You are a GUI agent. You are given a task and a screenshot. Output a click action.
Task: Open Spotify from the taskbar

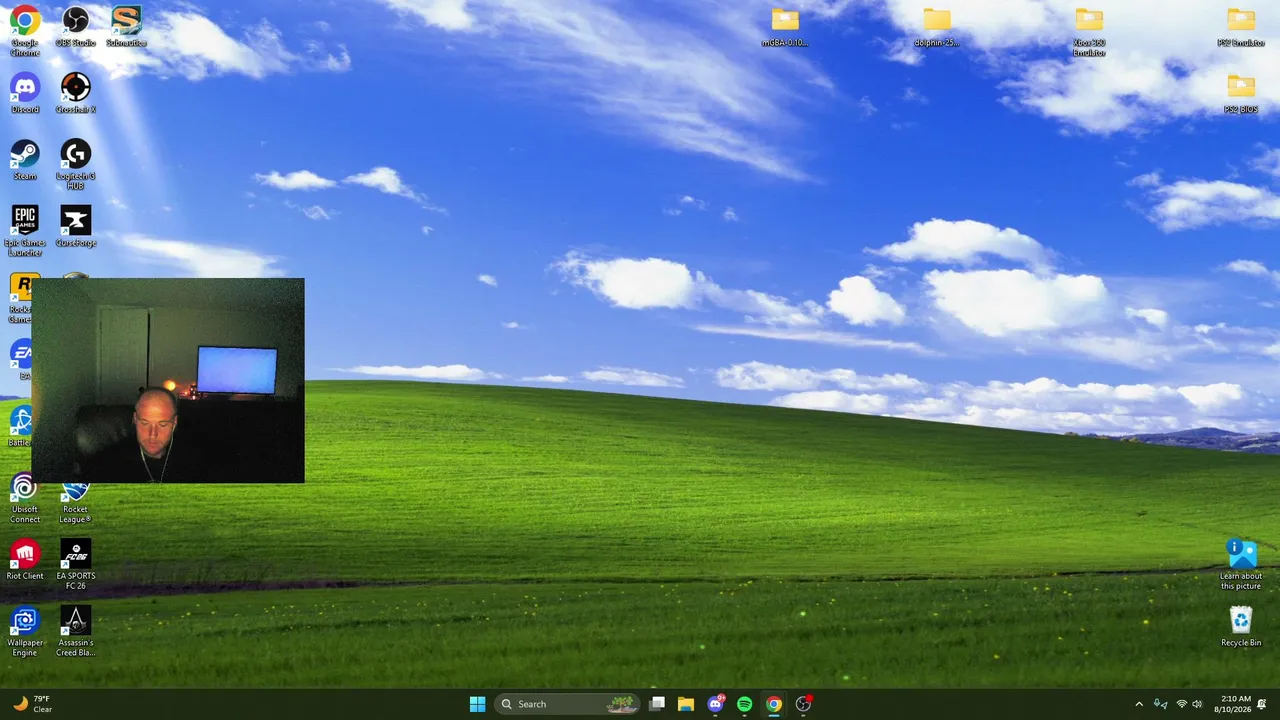(744, 704)
